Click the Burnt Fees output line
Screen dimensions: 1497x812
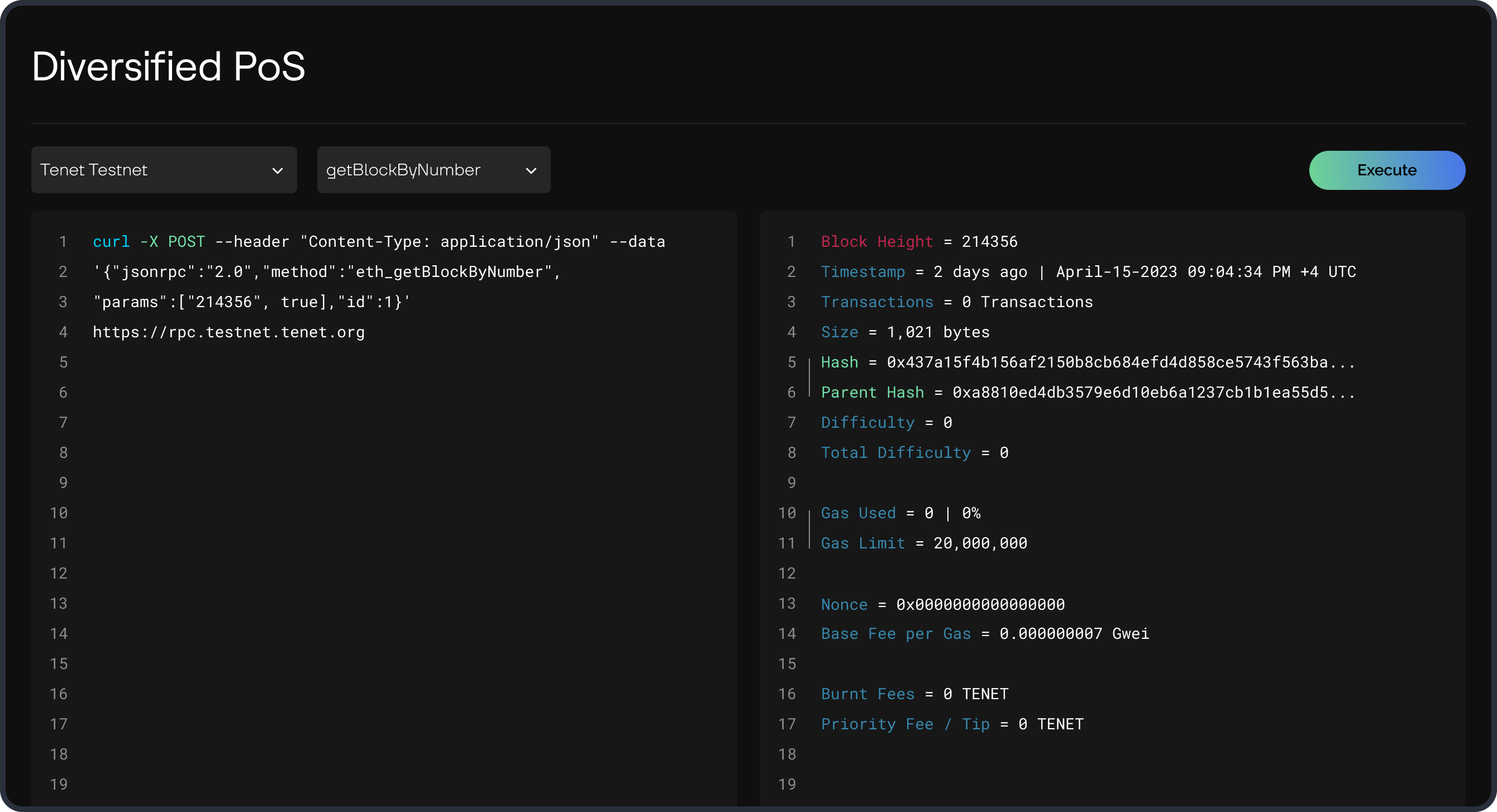pos(914,694)
